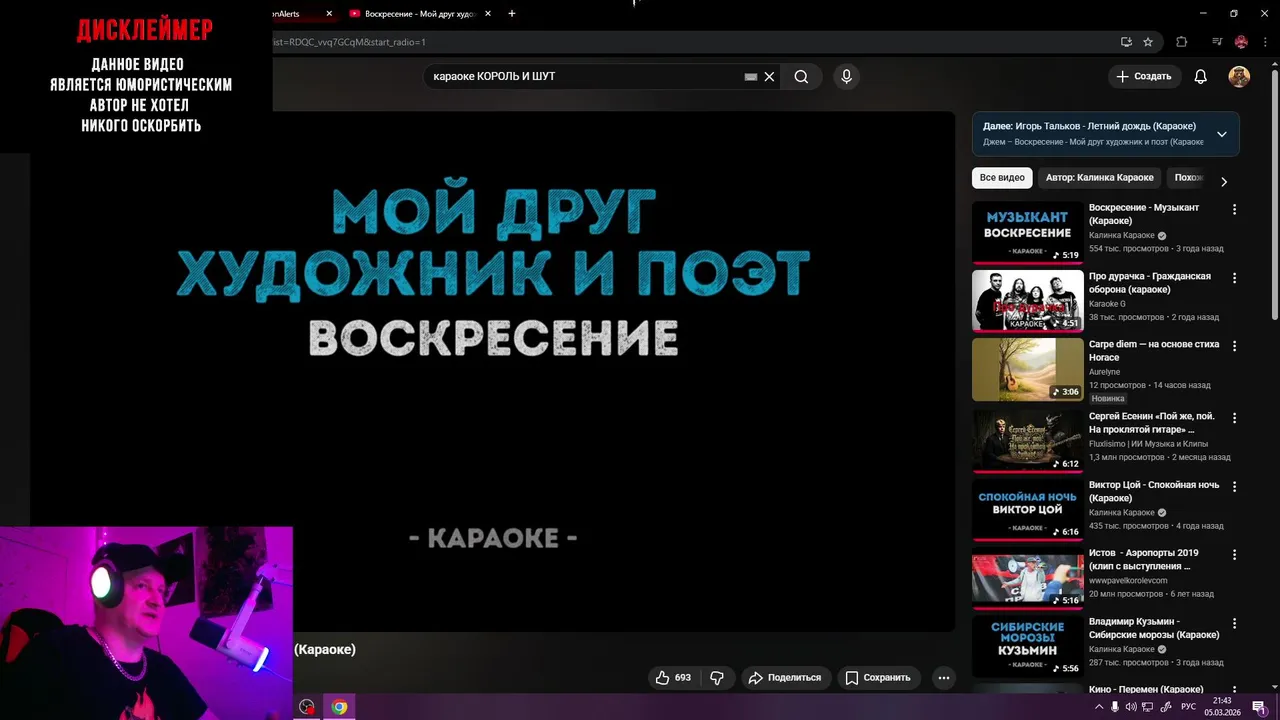Open Владимир Кузьмин - Сибирские морозы title
The image size is (1280, 720).
[1154, 628]
